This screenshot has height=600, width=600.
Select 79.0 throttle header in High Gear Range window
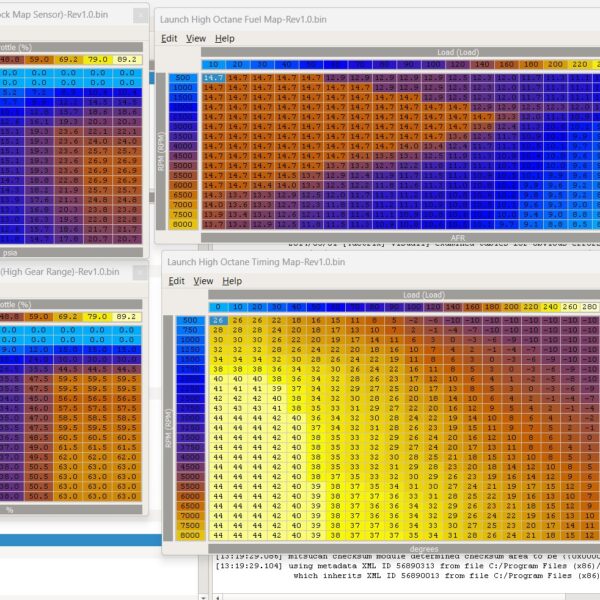[x=97, y=317]
